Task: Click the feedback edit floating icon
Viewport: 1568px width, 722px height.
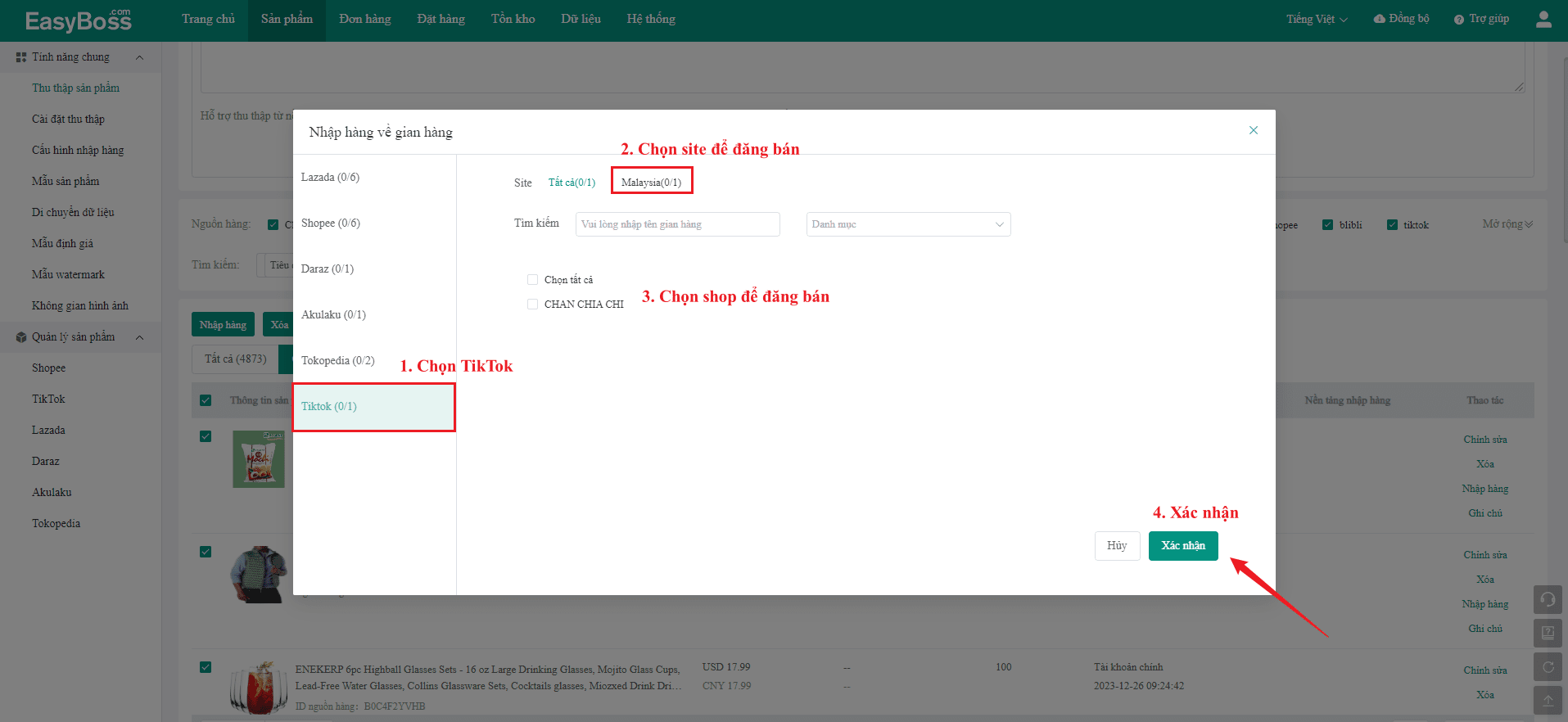Action: [1548, 633]
